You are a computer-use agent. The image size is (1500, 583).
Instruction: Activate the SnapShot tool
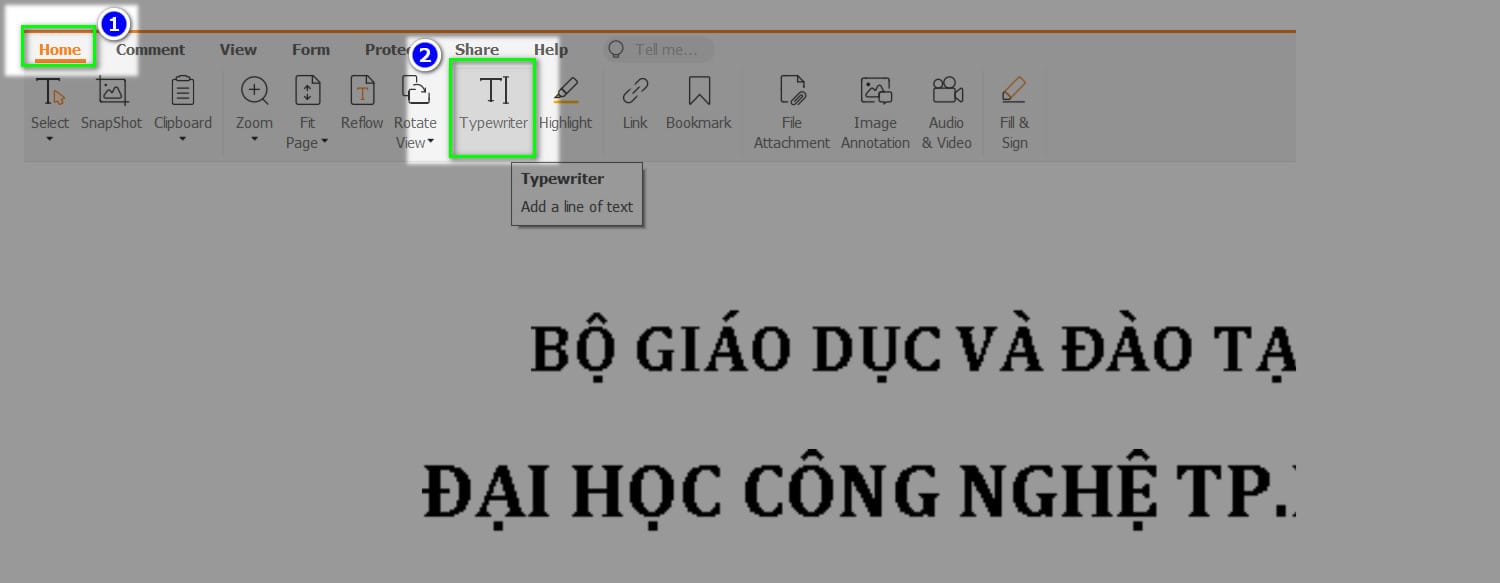point(112,103)
